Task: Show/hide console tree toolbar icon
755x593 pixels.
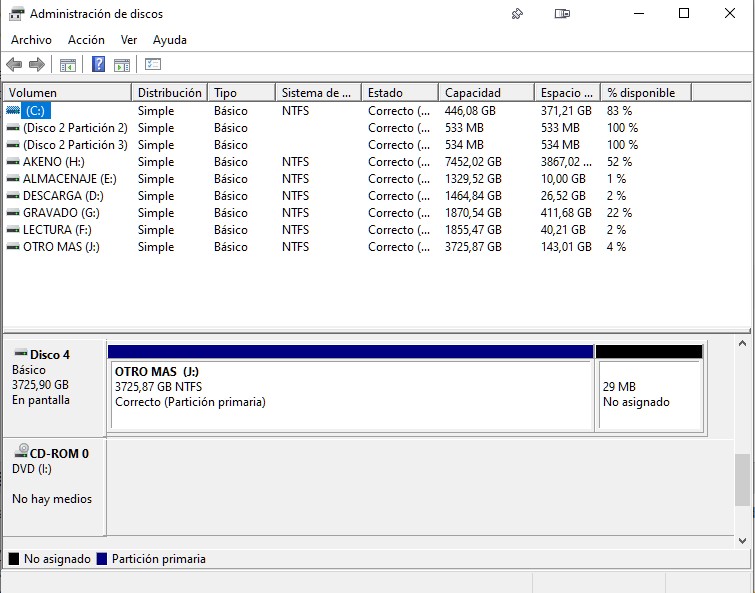Action: coord(67,64)
